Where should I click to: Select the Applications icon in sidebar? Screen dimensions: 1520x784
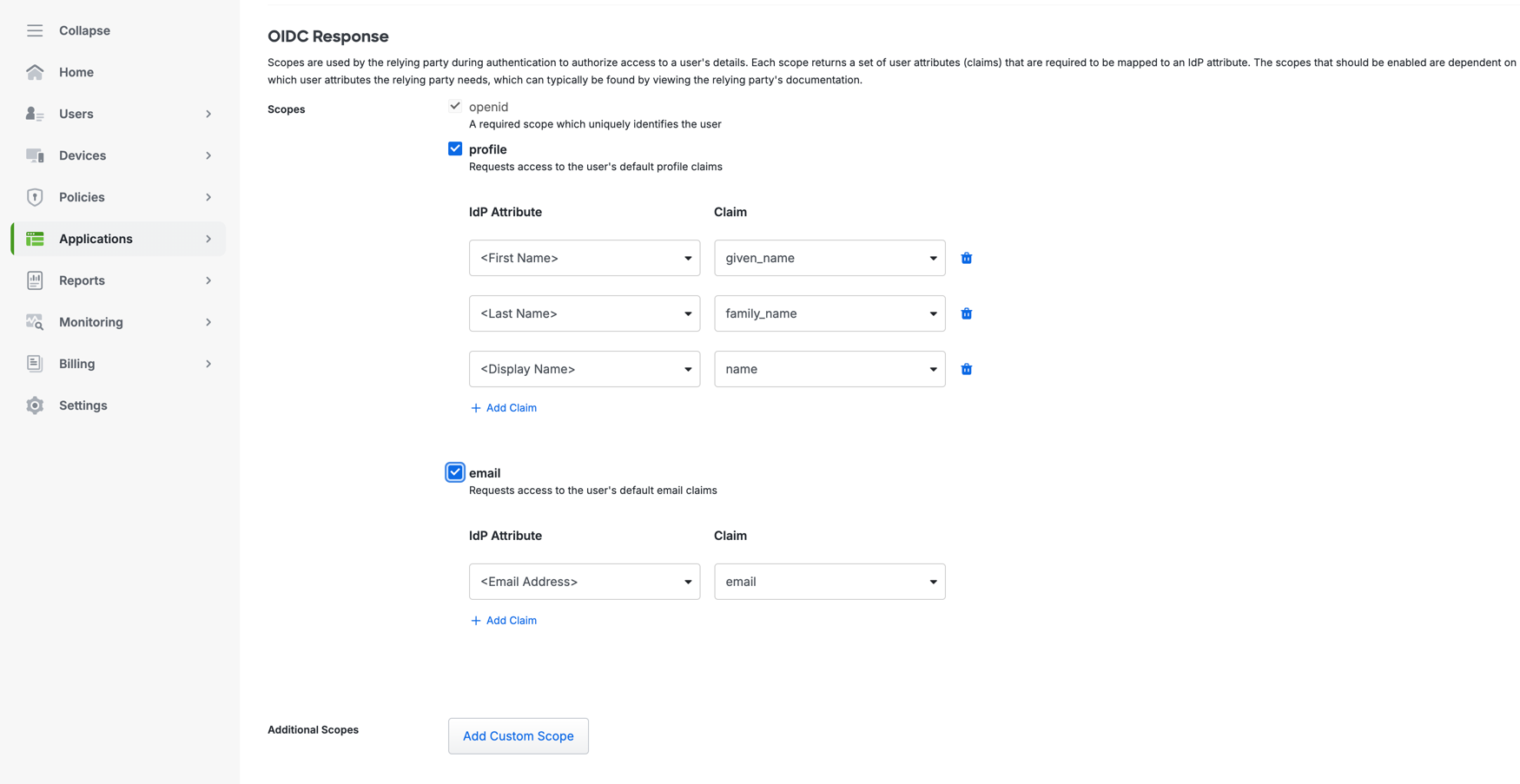coord(35,239)
